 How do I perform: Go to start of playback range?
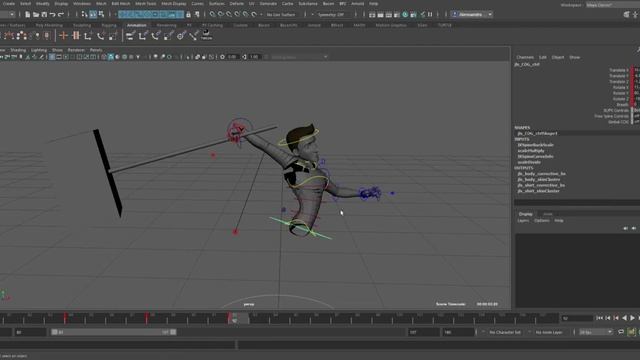(x=599, y=318)
